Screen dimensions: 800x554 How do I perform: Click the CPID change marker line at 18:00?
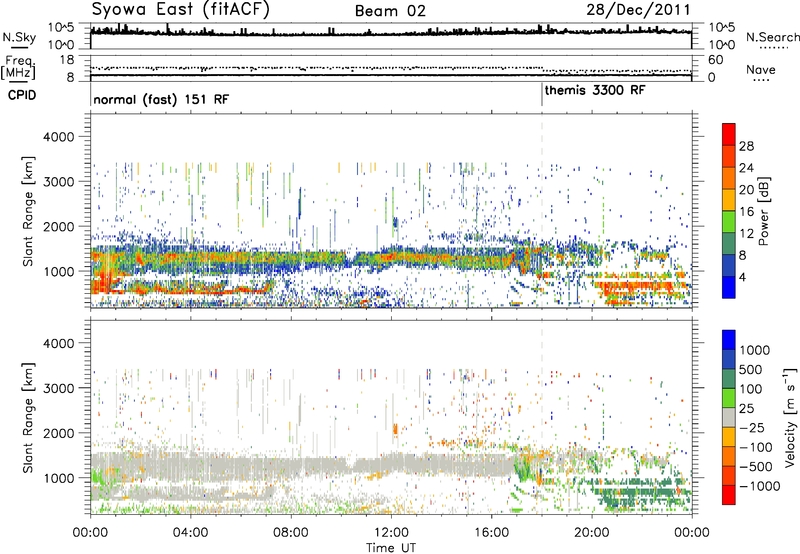[542, 95]
